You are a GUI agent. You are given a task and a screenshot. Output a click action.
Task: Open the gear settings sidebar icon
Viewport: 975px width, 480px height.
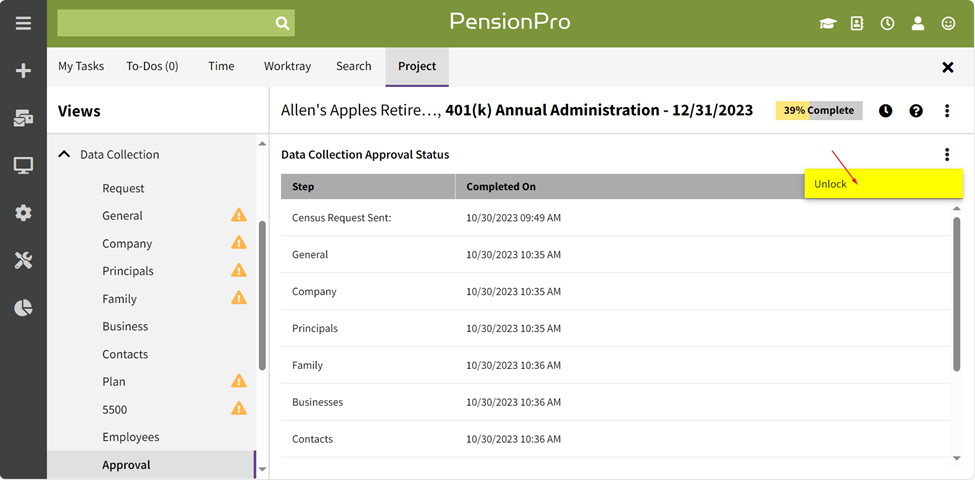coord(23,213)
